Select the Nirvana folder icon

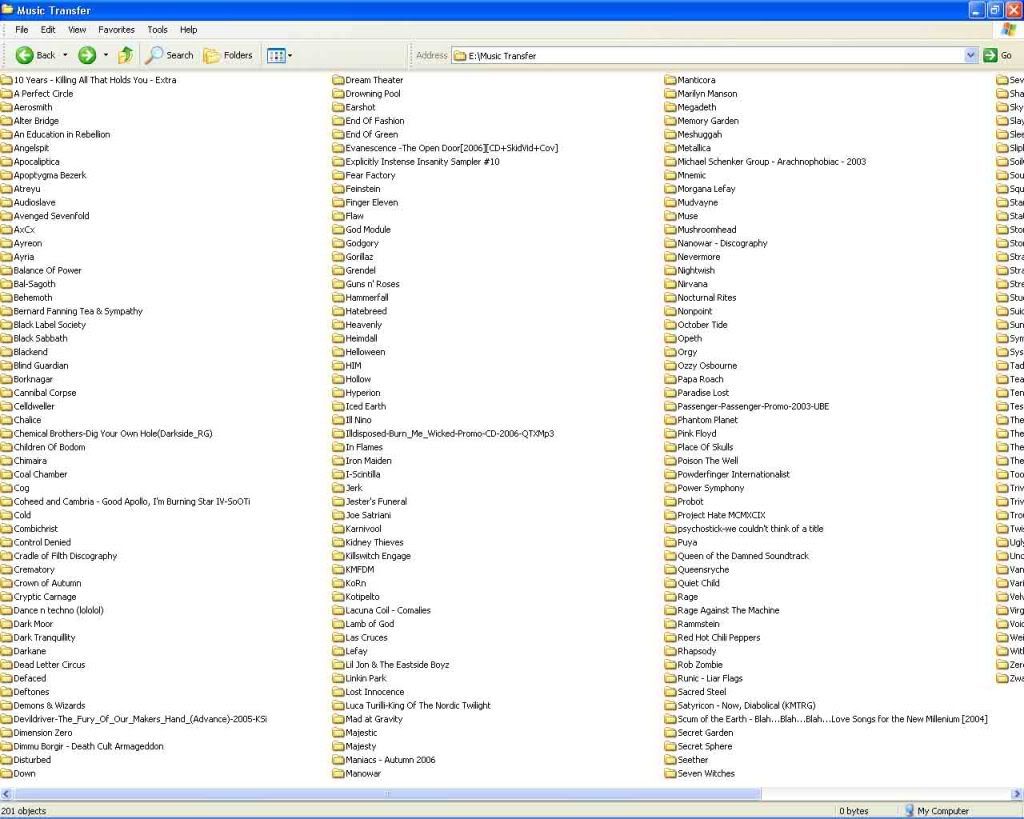point(670,284)
